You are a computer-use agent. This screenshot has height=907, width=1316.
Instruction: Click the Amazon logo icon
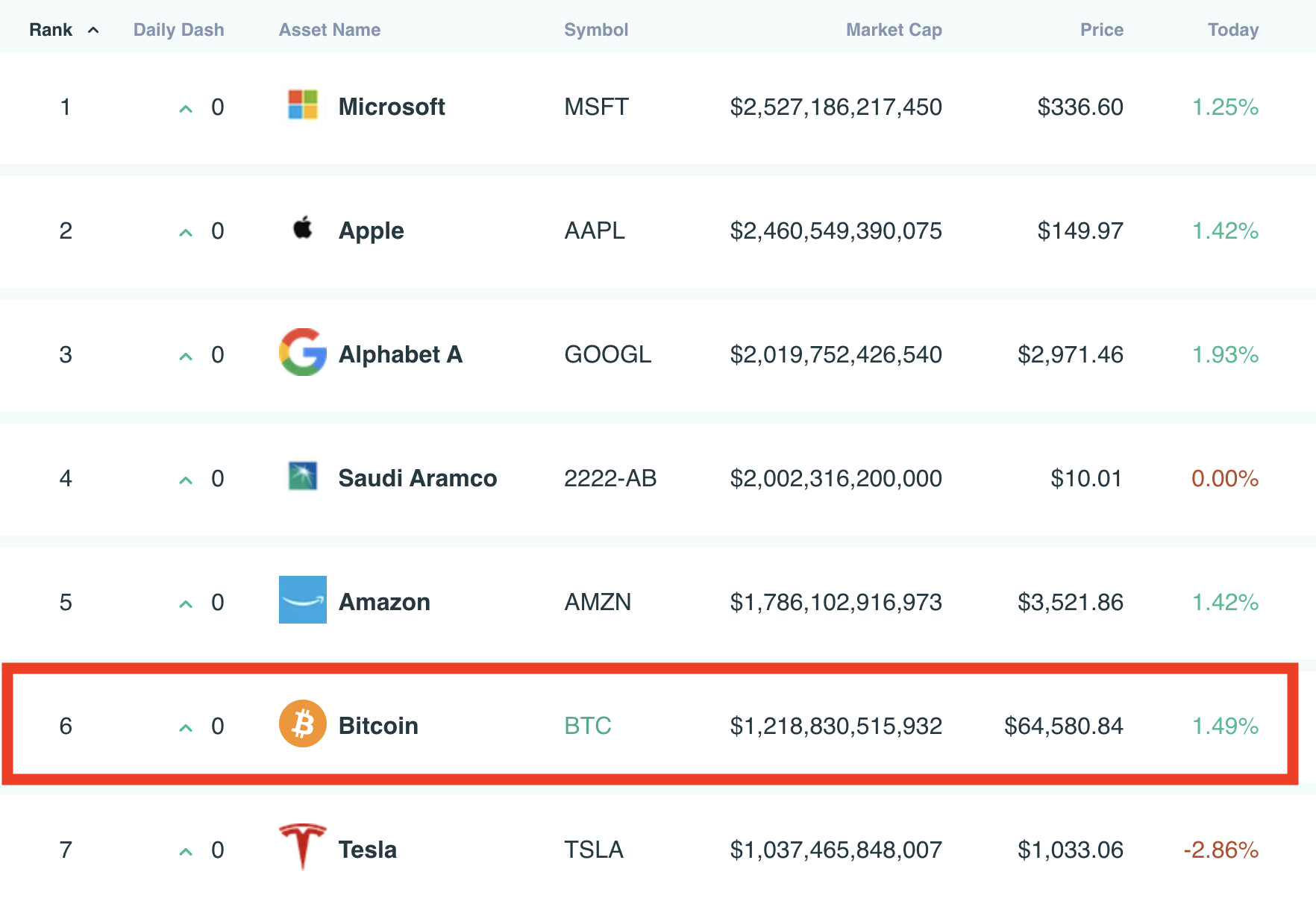pos(303,600)
